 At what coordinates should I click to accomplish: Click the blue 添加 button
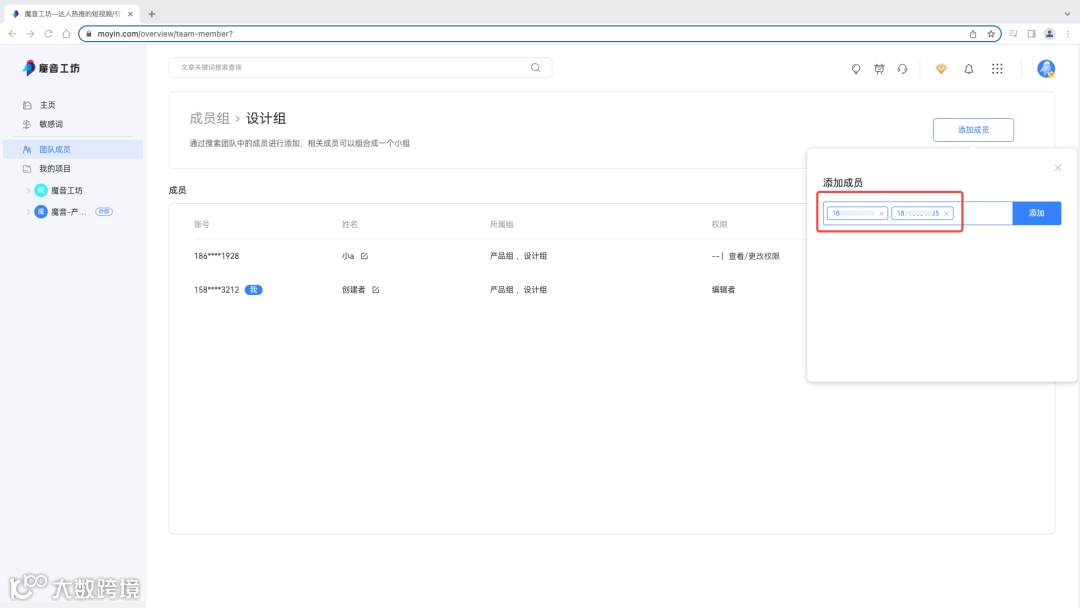pyautogui.click(x=1037, y=213)
